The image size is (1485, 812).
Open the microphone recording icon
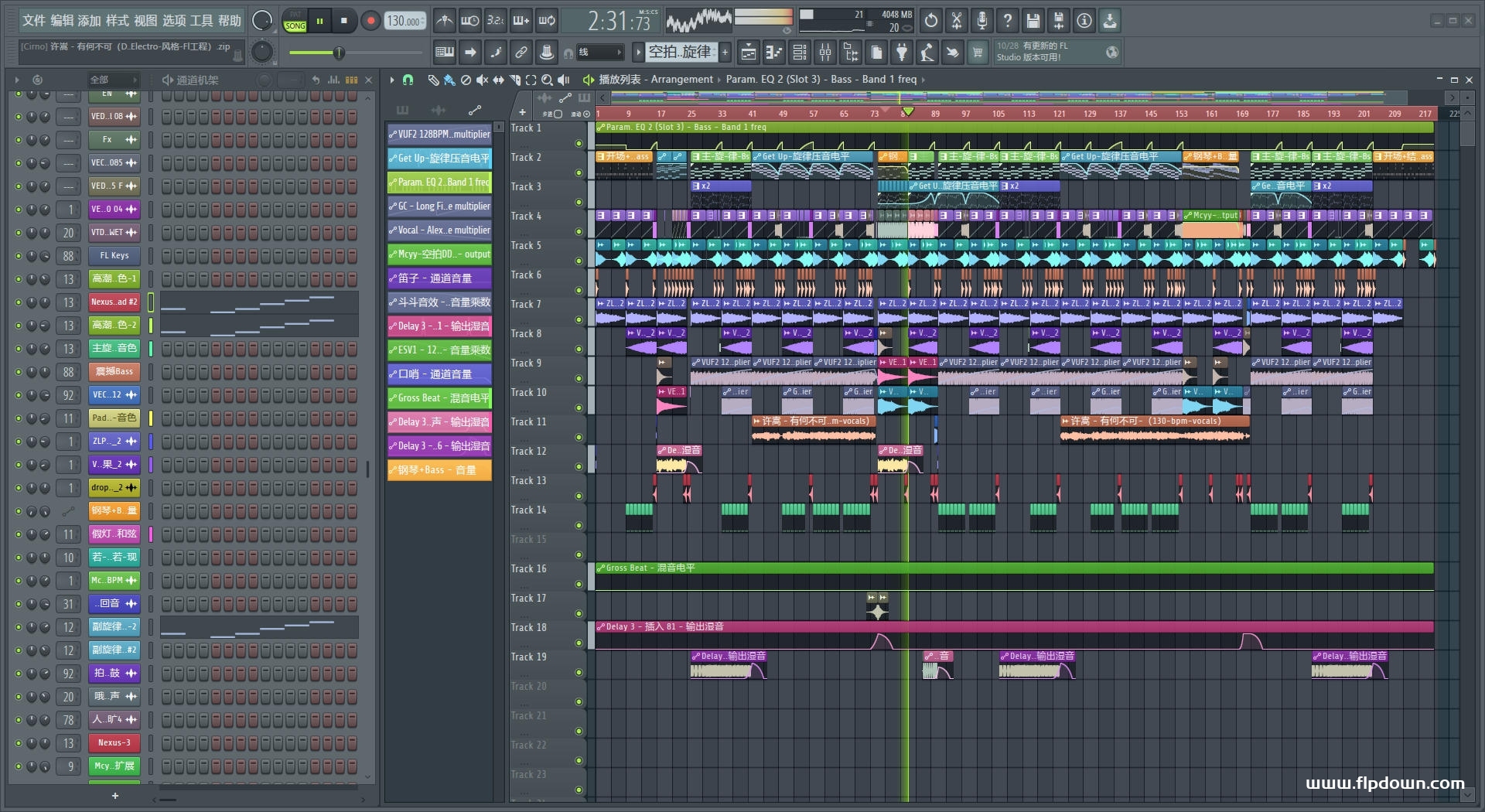[982, 21]
